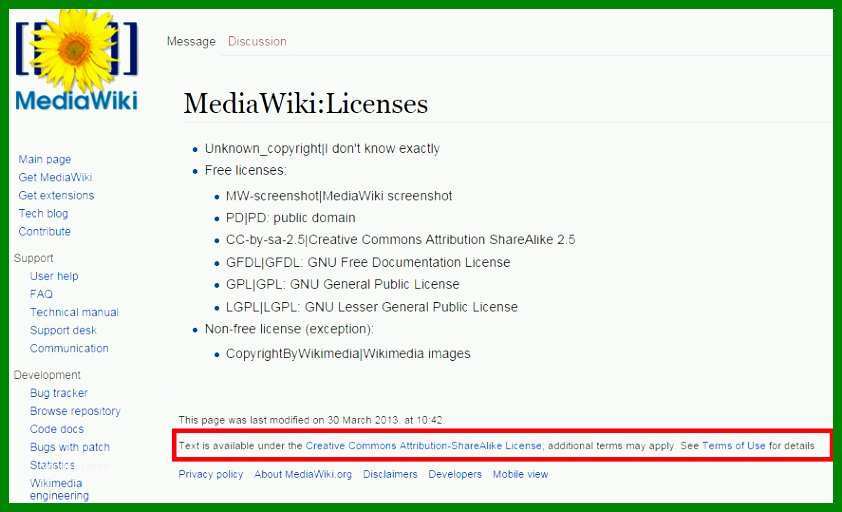The image size is (842, 512).
Task: Open the Privacy policy footer link
Action: 210,474
